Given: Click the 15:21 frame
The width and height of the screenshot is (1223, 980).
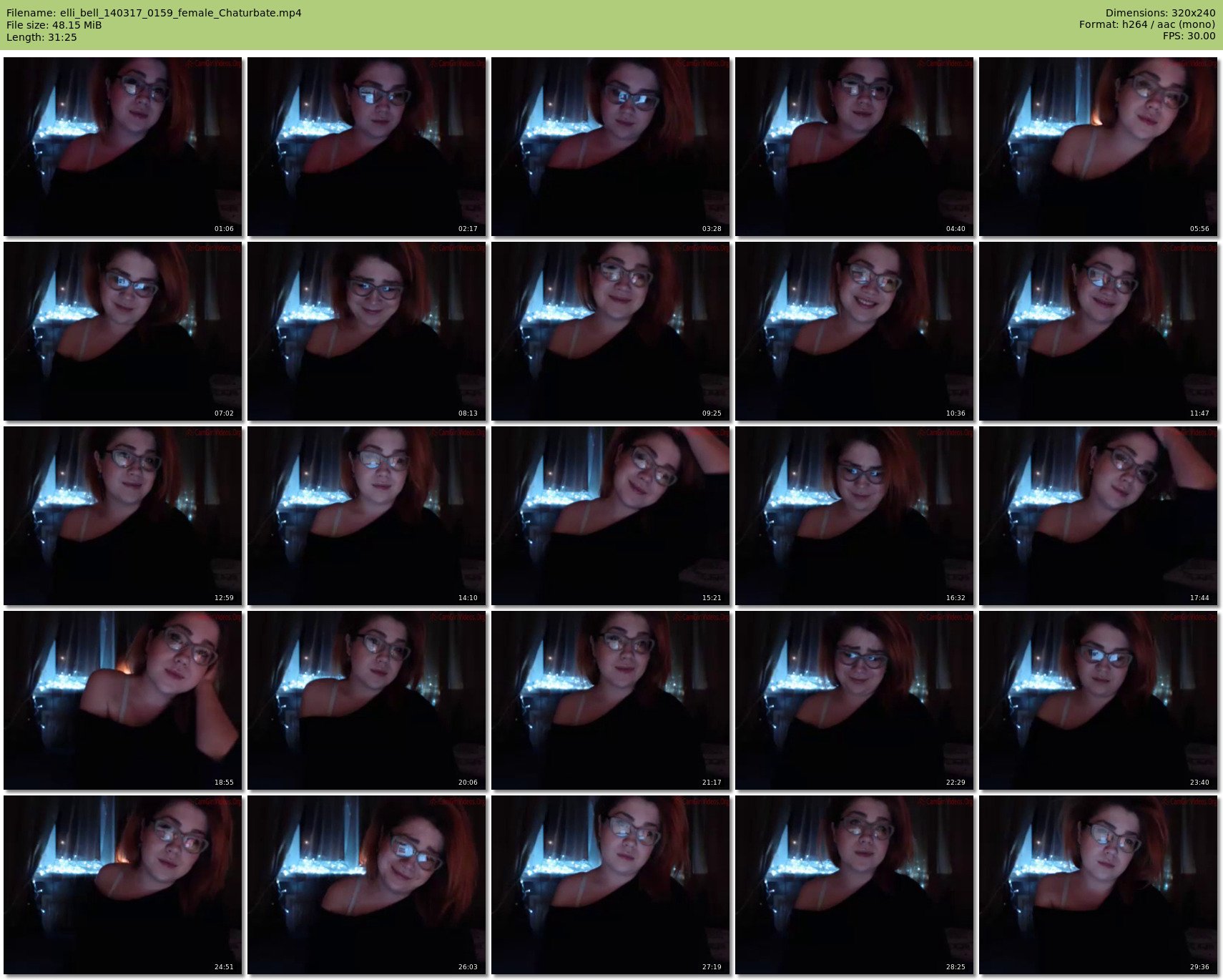Looking at the screenshot, I should coord(611,516).
